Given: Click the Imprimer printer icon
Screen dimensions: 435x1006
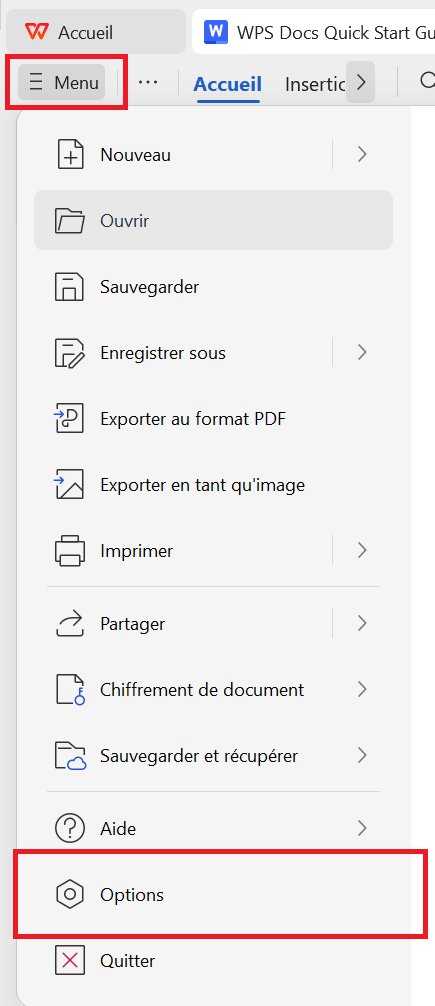Looking at the screenshot, I should [70, 550].
